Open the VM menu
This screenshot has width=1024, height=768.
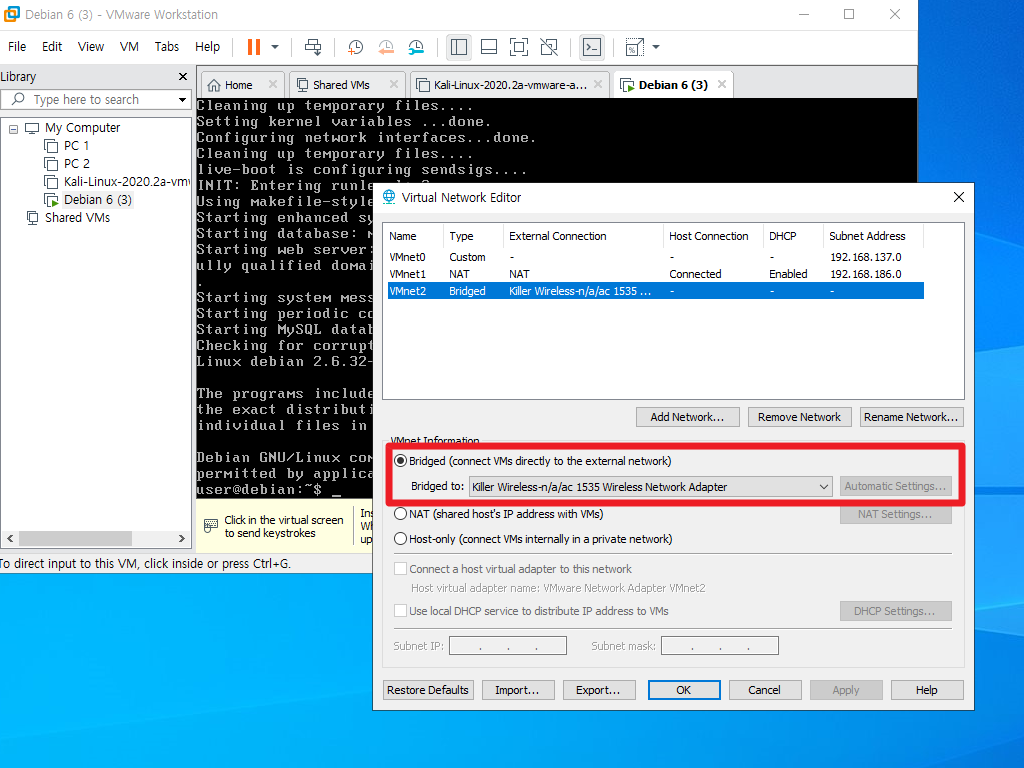(x=129, y=46)
